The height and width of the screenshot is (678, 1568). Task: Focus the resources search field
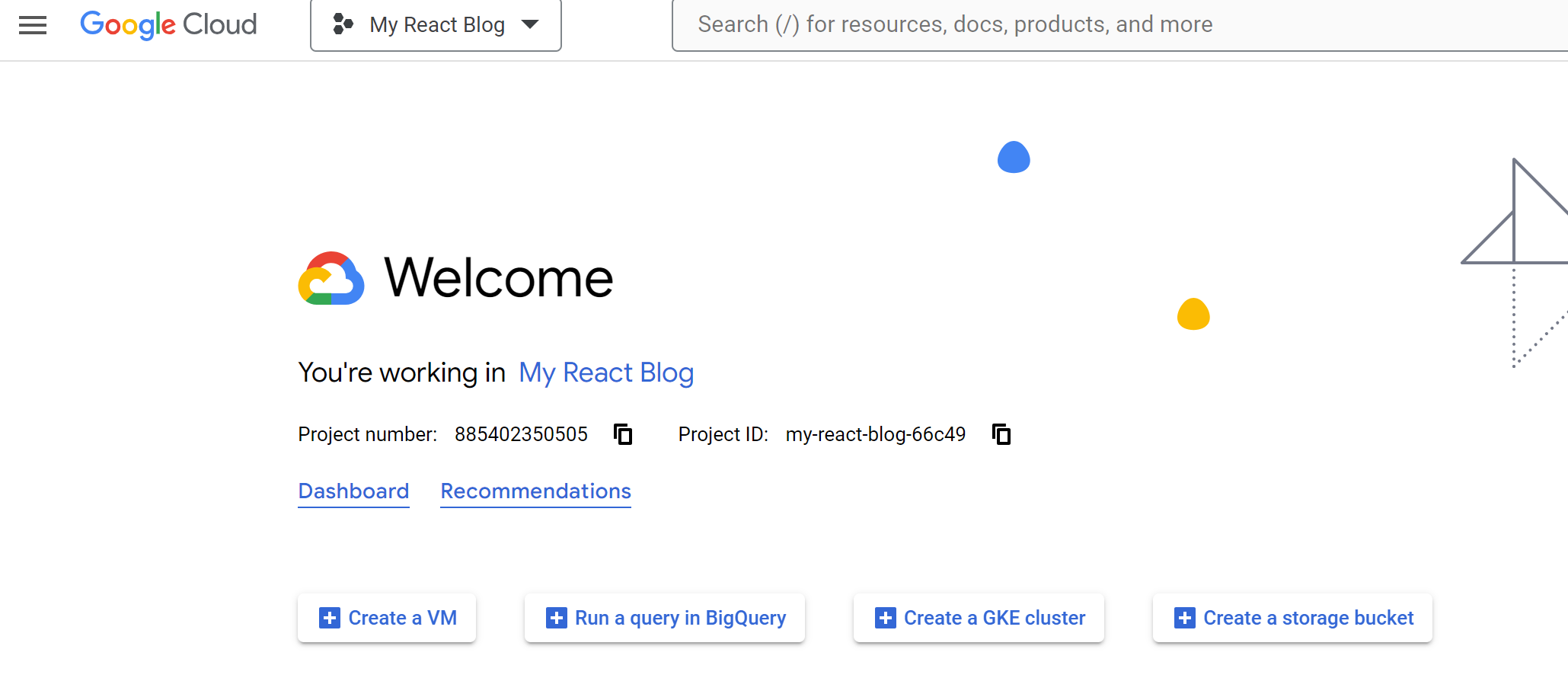[1119, 25]
